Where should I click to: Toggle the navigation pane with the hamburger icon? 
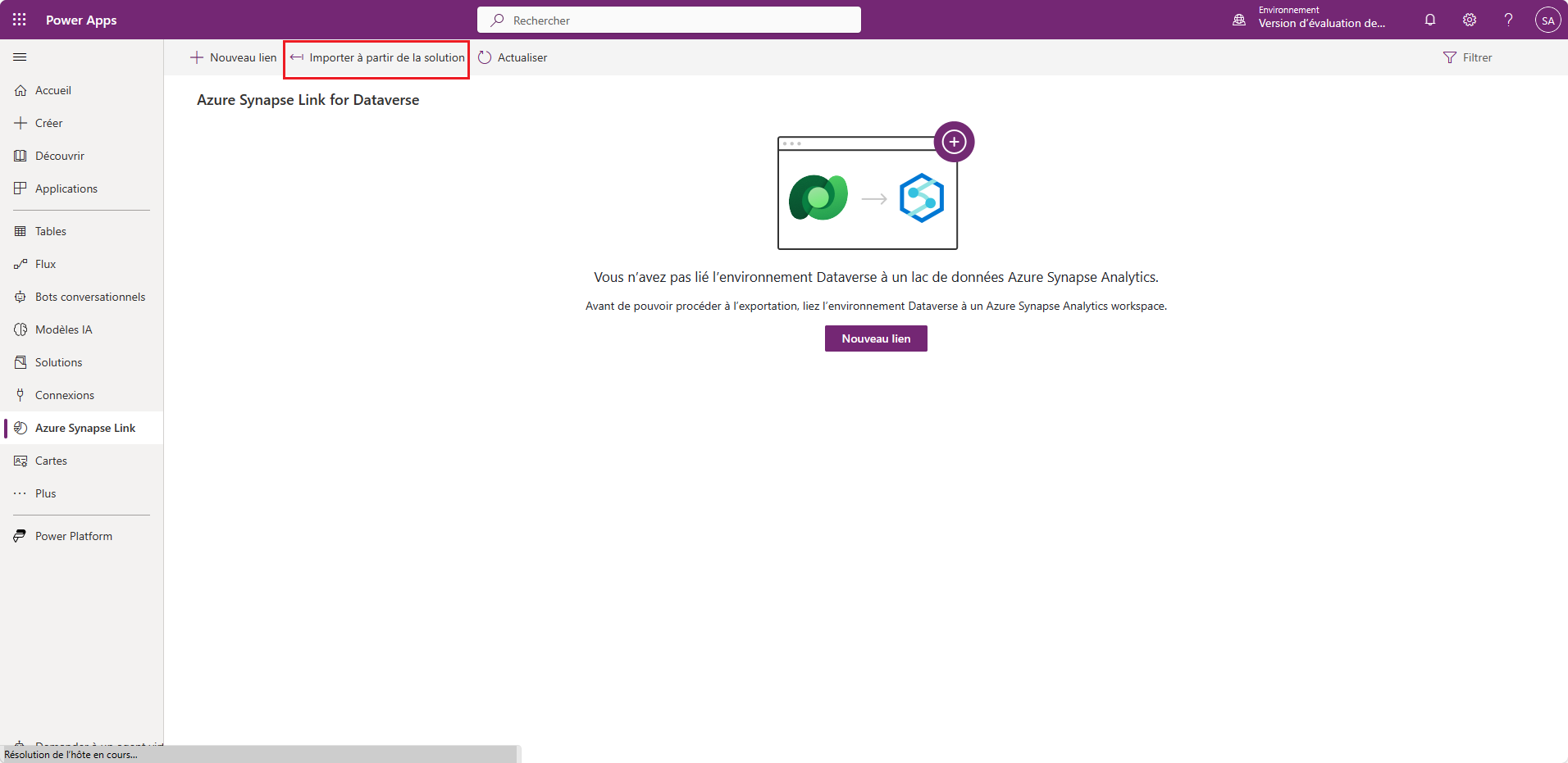[20, 57]
